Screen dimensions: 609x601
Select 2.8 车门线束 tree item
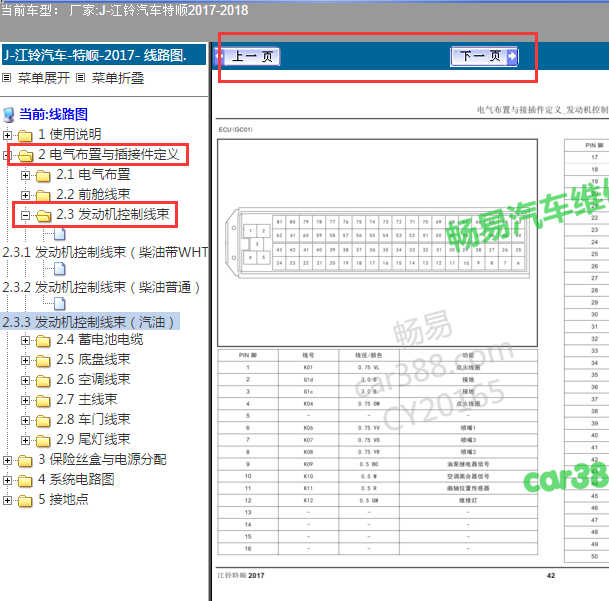(93, 419)
